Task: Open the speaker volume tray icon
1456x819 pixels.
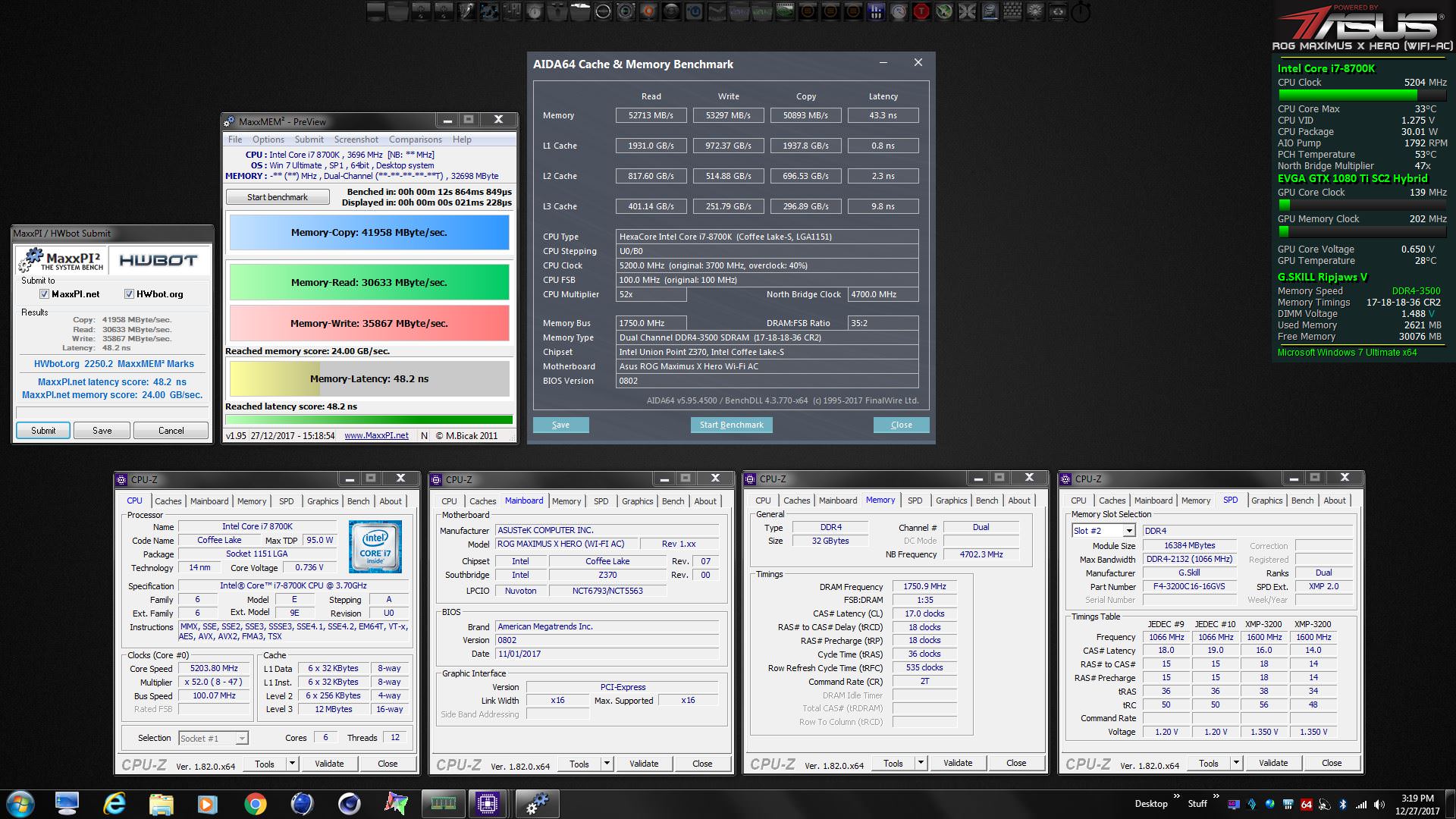Action: pos(1379,804)
